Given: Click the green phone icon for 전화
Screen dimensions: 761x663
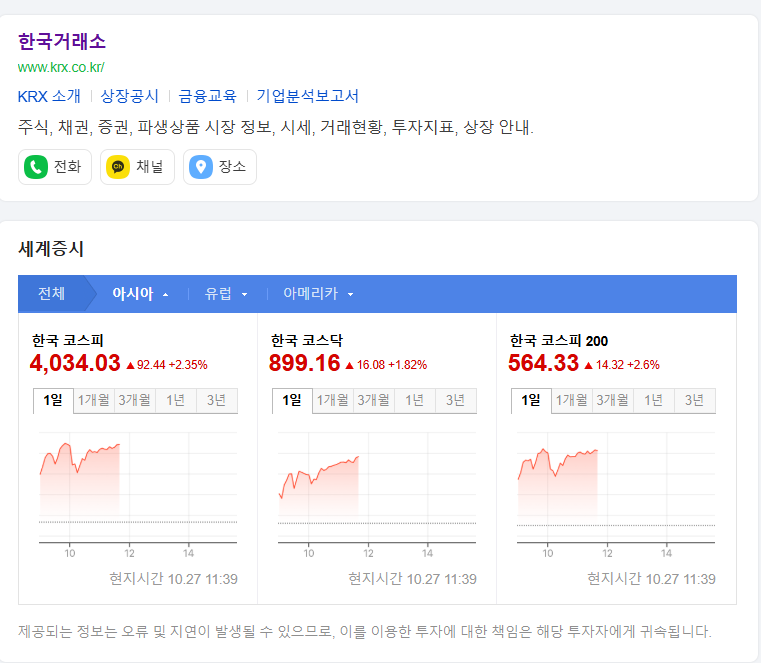Looking at the screenshot, I should tap(36, 167).
